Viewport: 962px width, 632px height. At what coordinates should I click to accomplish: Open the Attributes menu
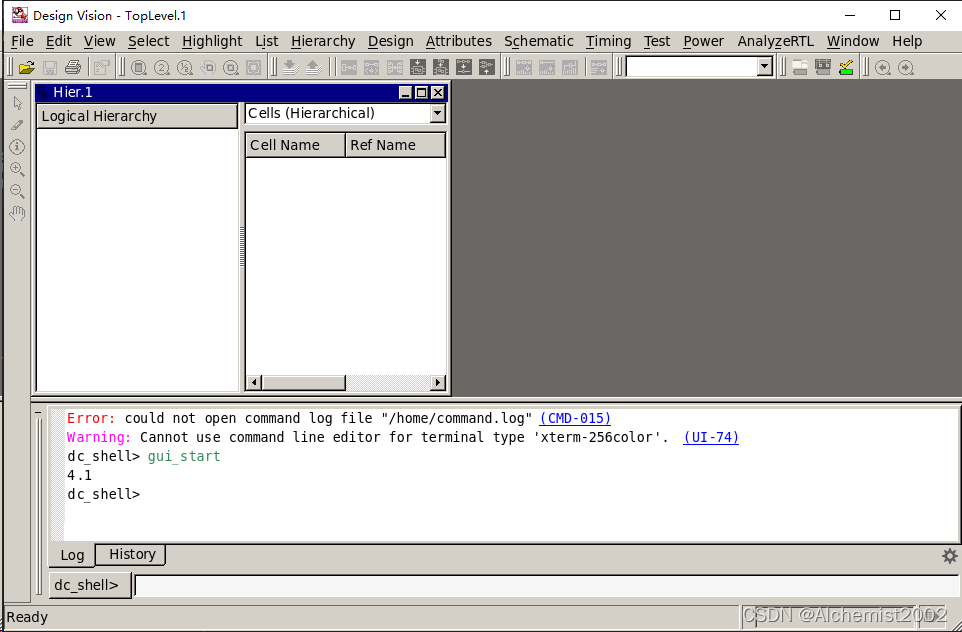click(459, 41)
